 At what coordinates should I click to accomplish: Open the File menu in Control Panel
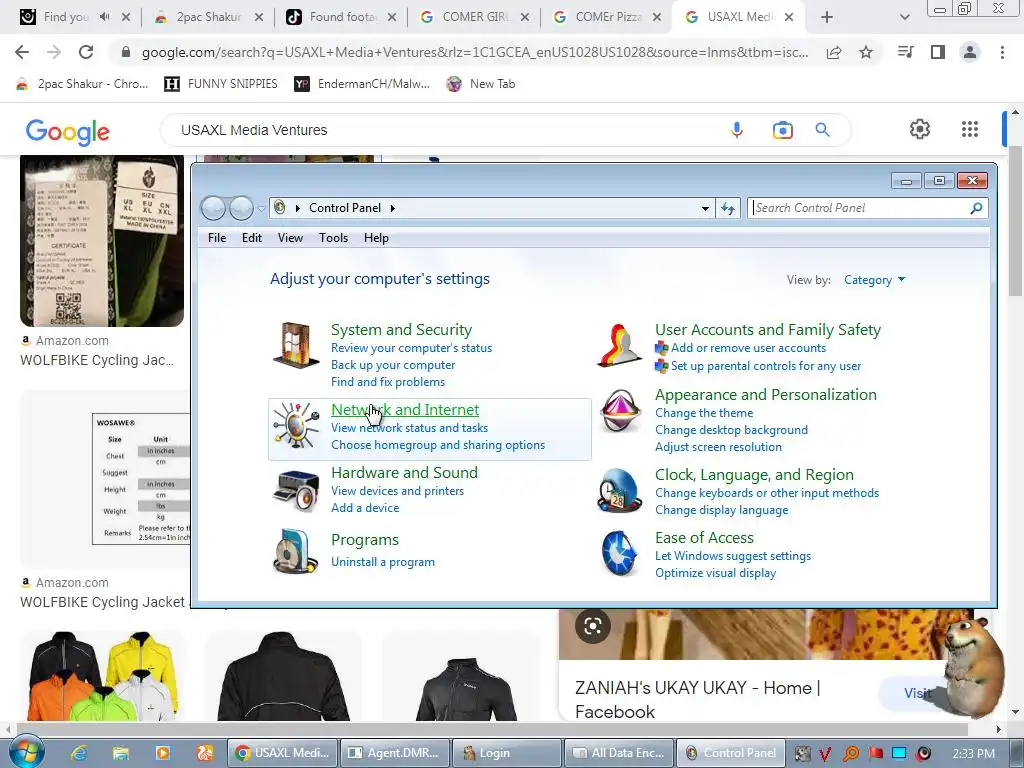coord(217,238)
